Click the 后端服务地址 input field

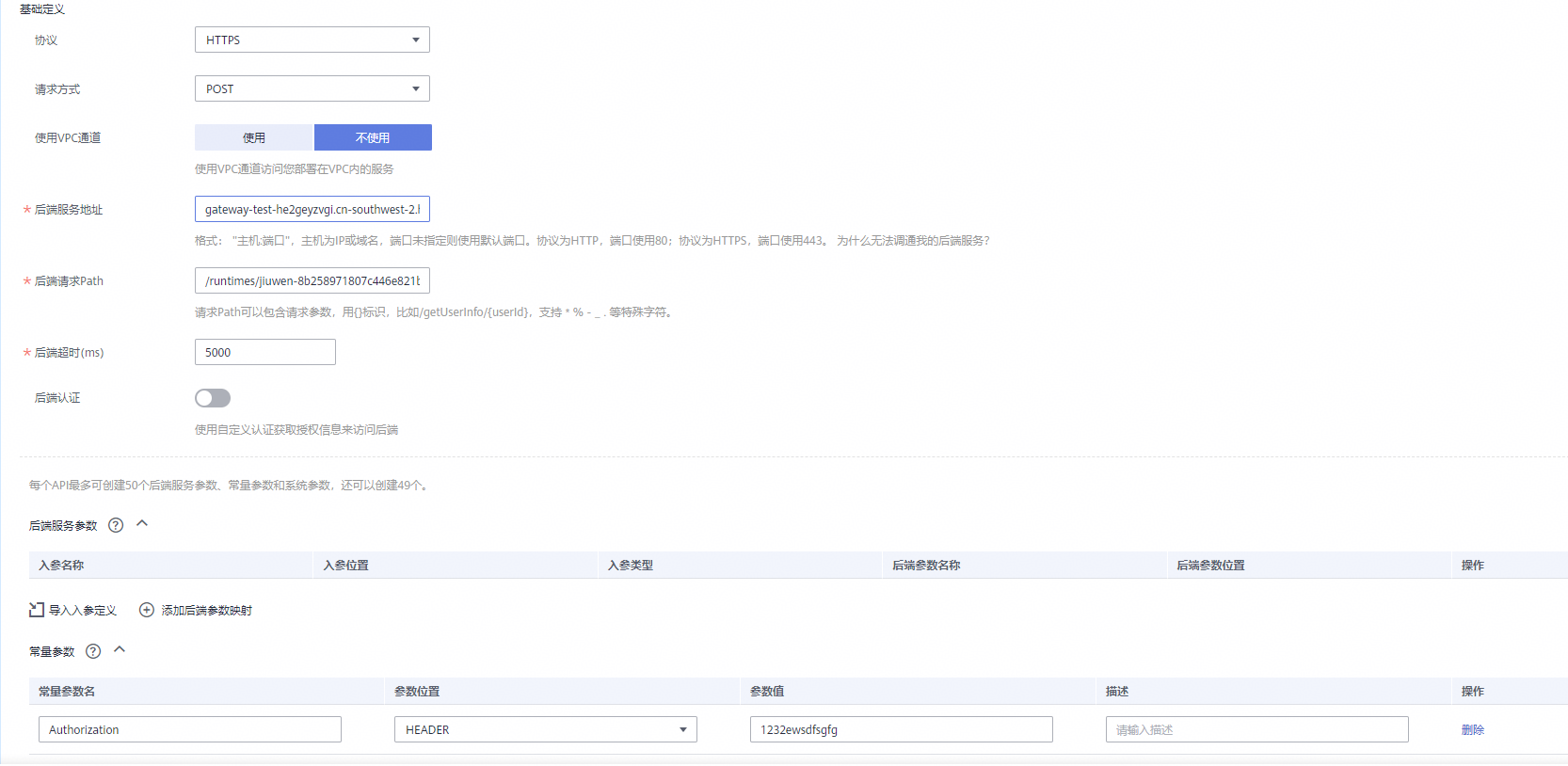312,209
